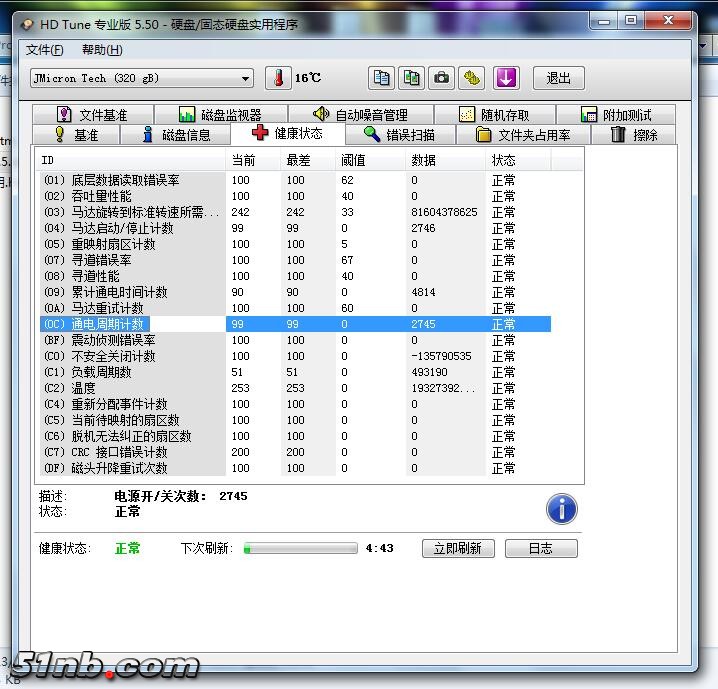Switch to the 磁盘信息 tab
Screen dimensions: 718x689
pos(176,135)
